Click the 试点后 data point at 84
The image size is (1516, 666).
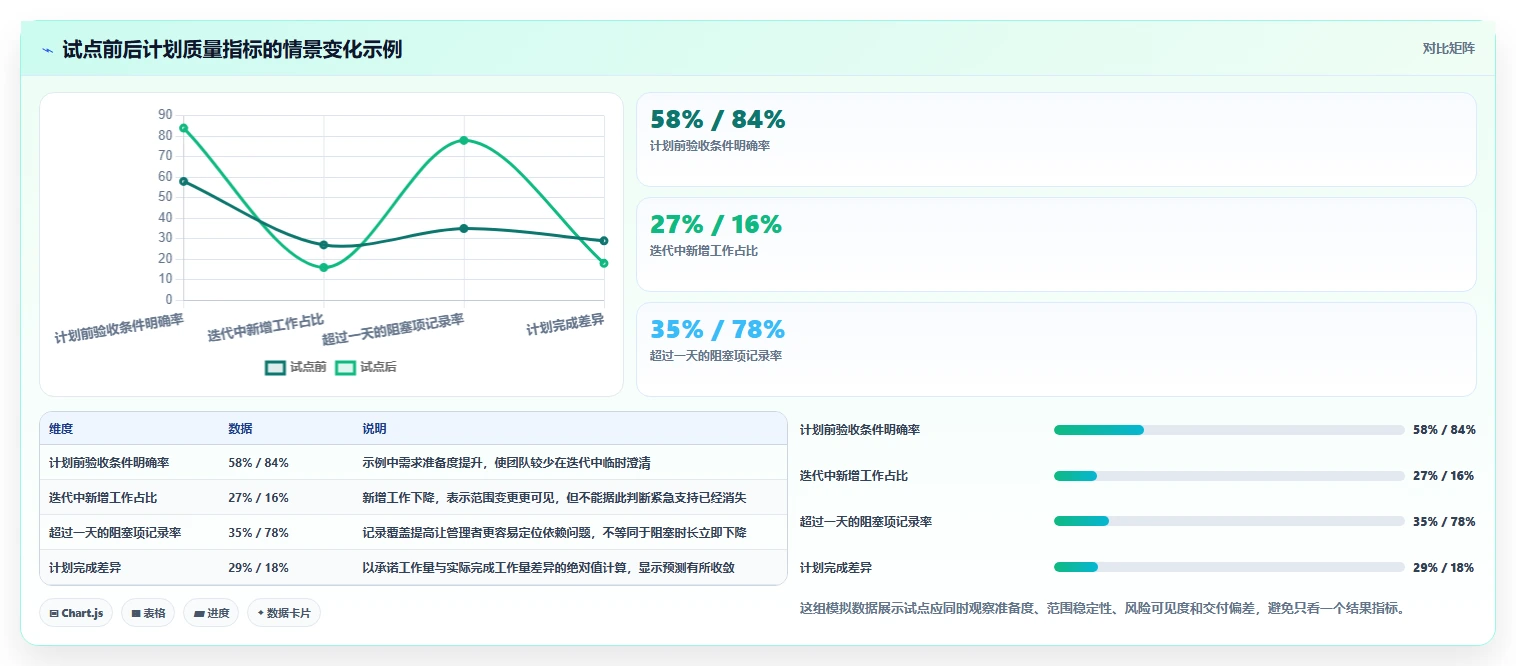click(x=184, y=128)
